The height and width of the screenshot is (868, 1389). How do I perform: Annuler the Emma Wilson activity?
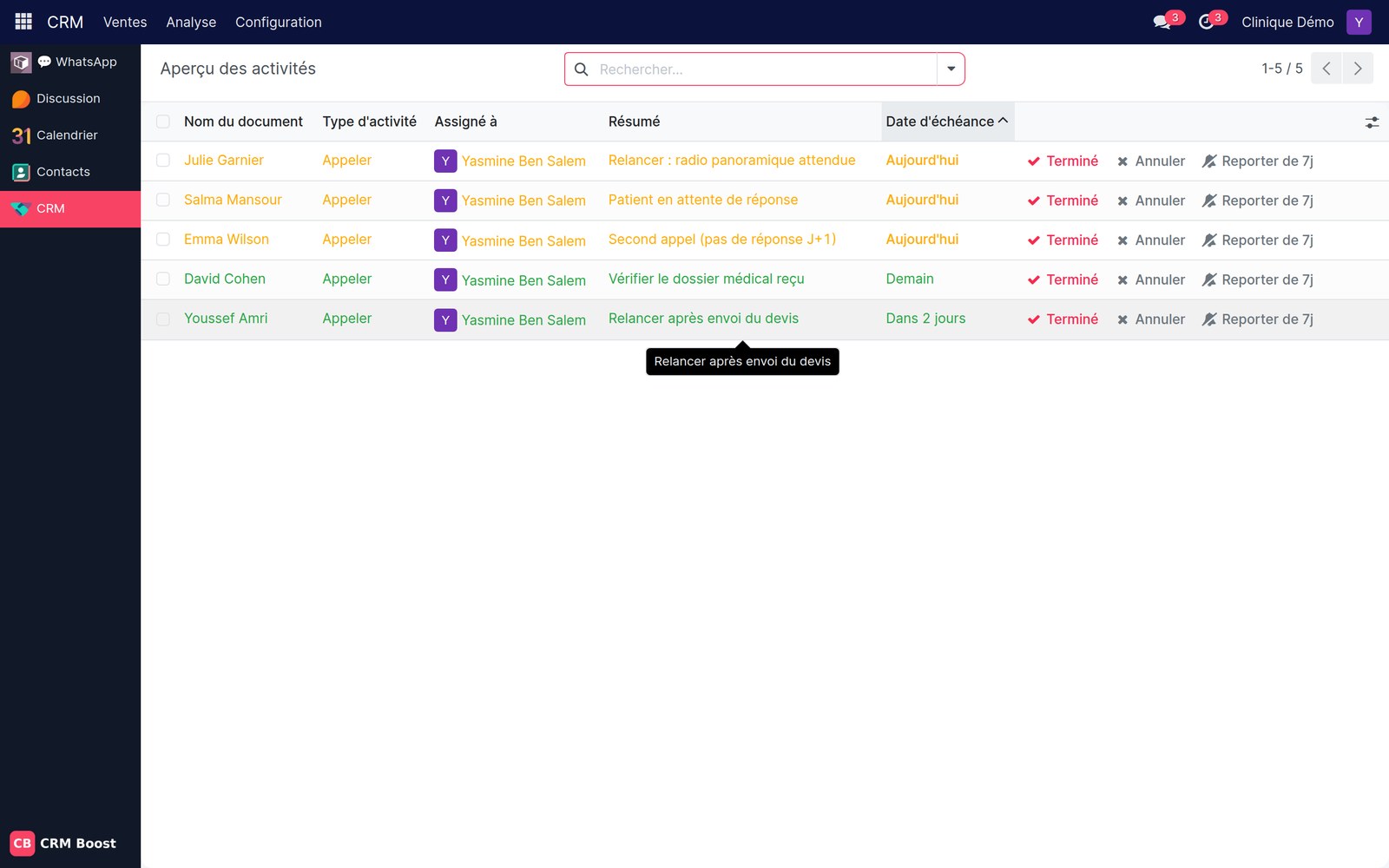coord(1151,240)
